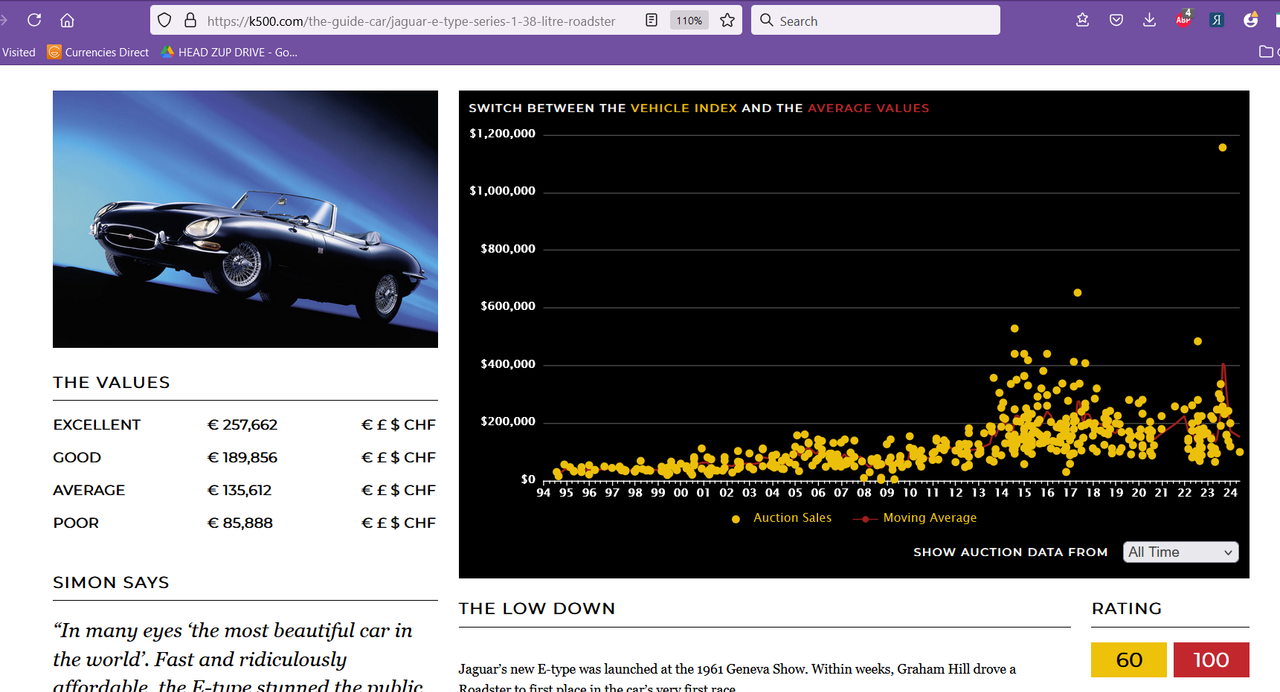Reload the current page
Viewport: 1280px width, 692px height.
tap(34, 20)
